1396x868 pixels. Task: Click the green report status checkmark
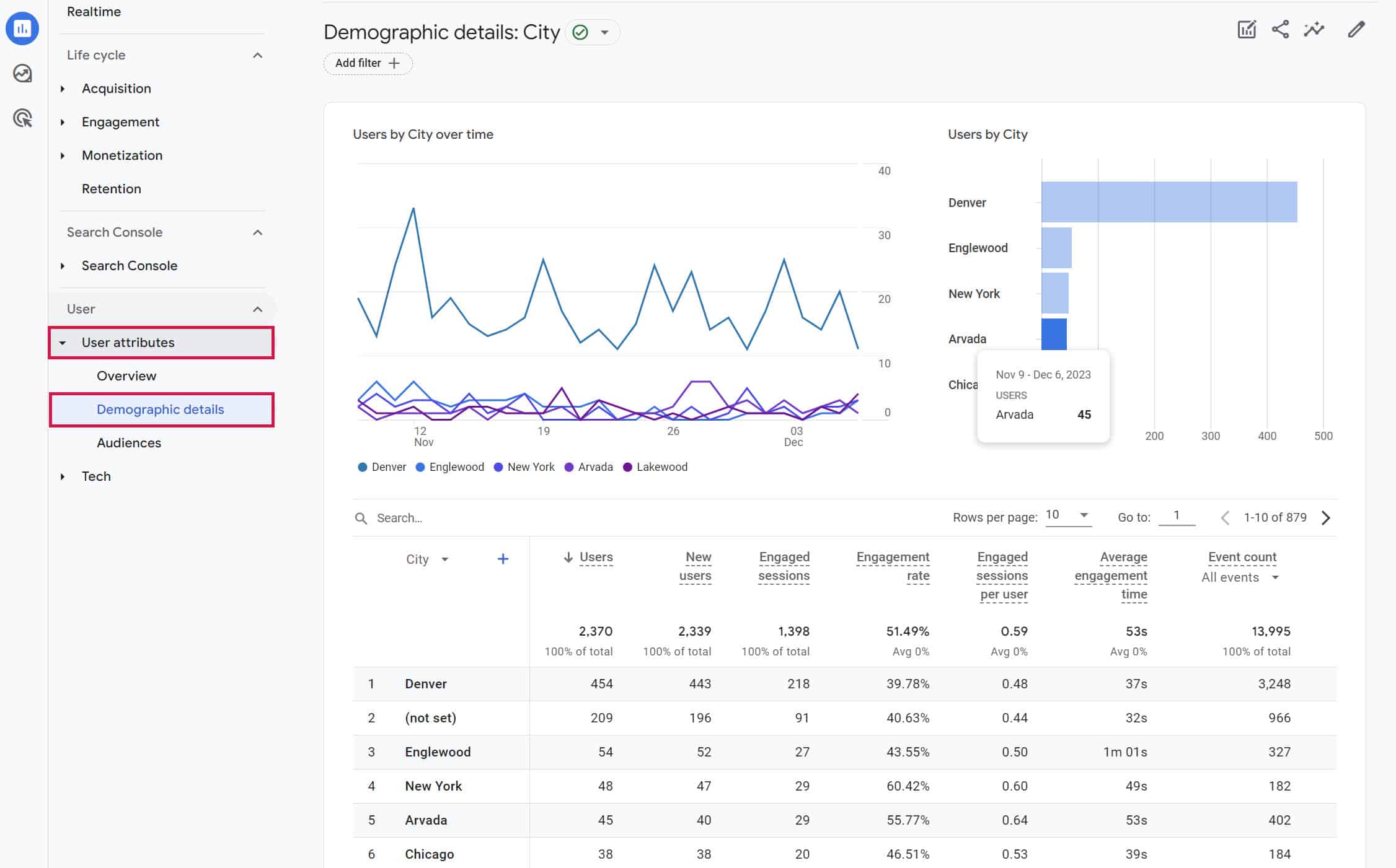click(580, 32)
